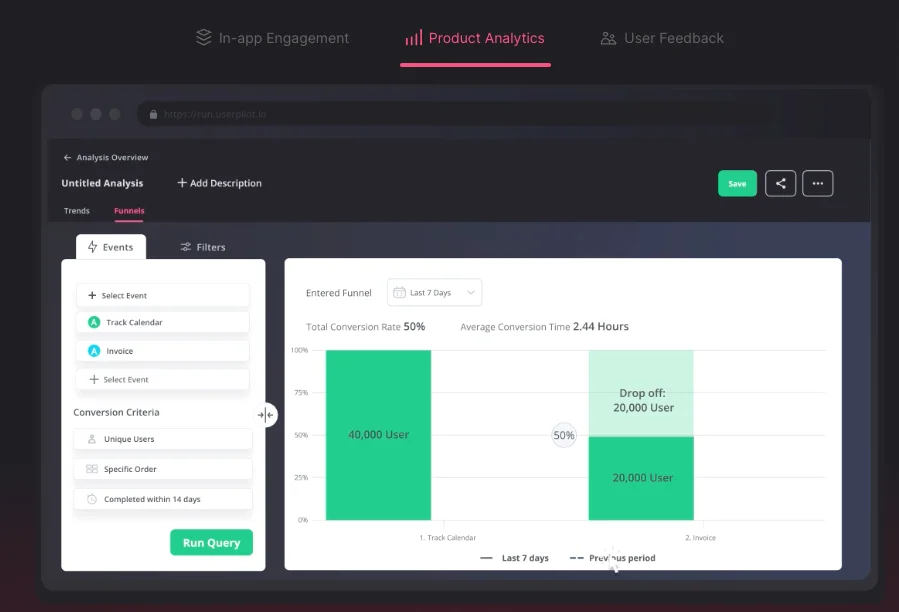Click the 20,000 User converted bar segment
The height and width of the screenshot is (612, 899).
coord(641,478)
